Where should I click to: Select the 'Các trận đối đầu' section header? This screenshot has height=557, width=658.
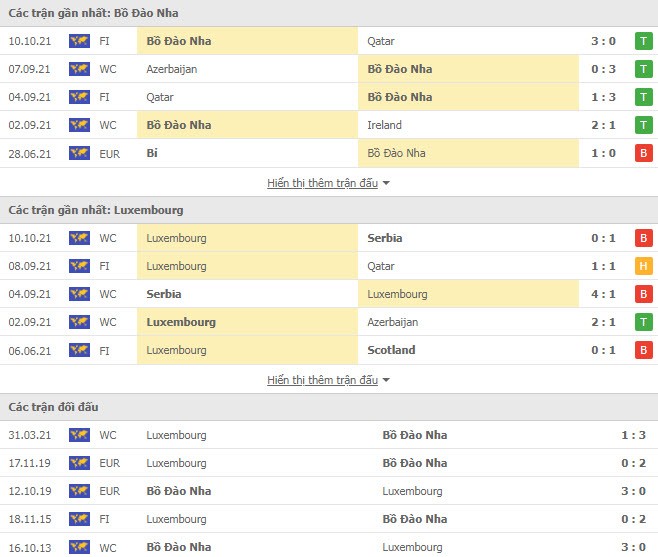(53, 407)
